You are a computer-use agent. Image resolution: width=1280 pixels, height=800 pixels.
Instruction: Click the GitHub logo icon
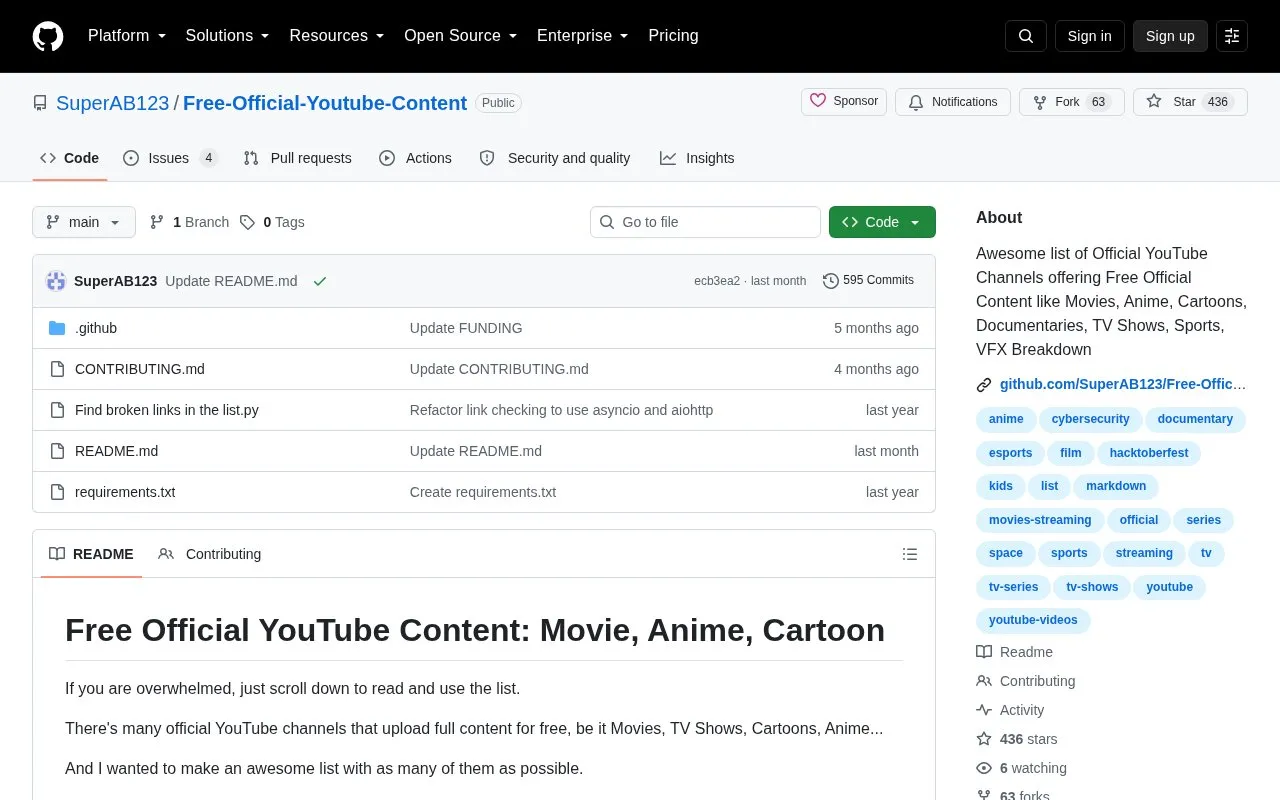tap(48, 36)
